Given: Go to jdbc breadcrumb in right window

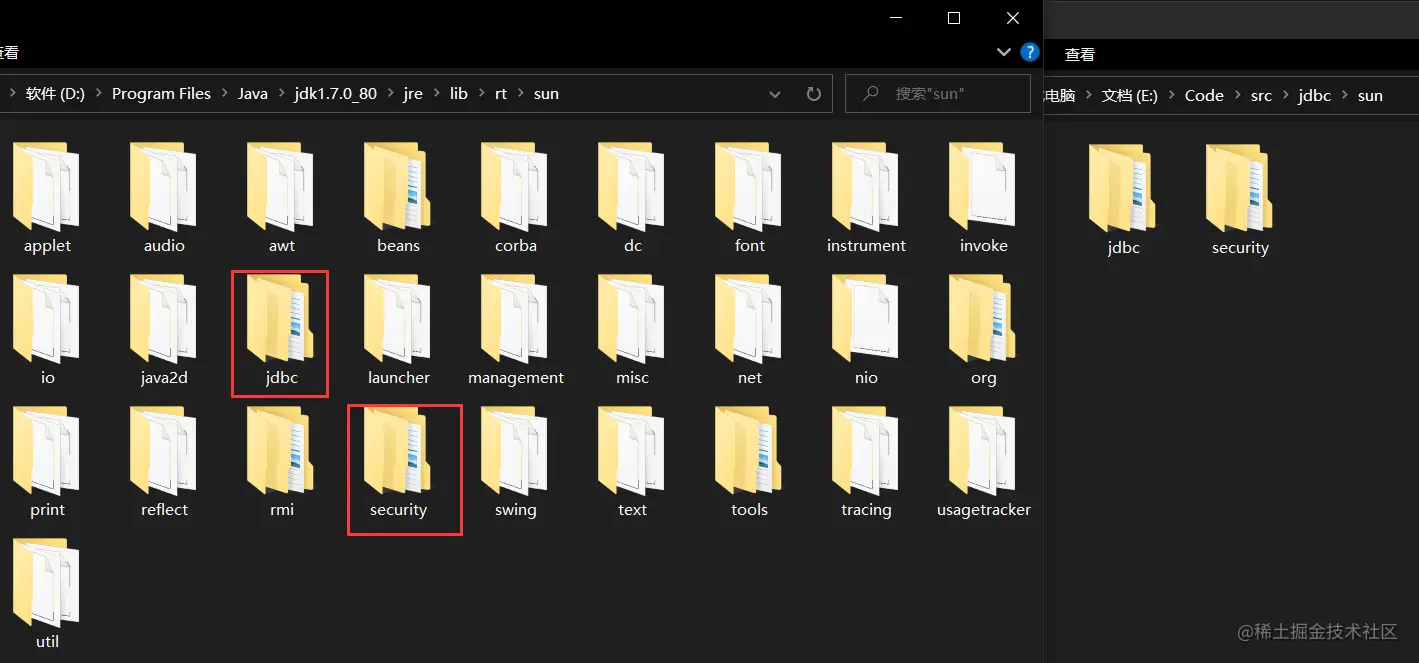Looking at the screenshot, I should (1314, 96).
